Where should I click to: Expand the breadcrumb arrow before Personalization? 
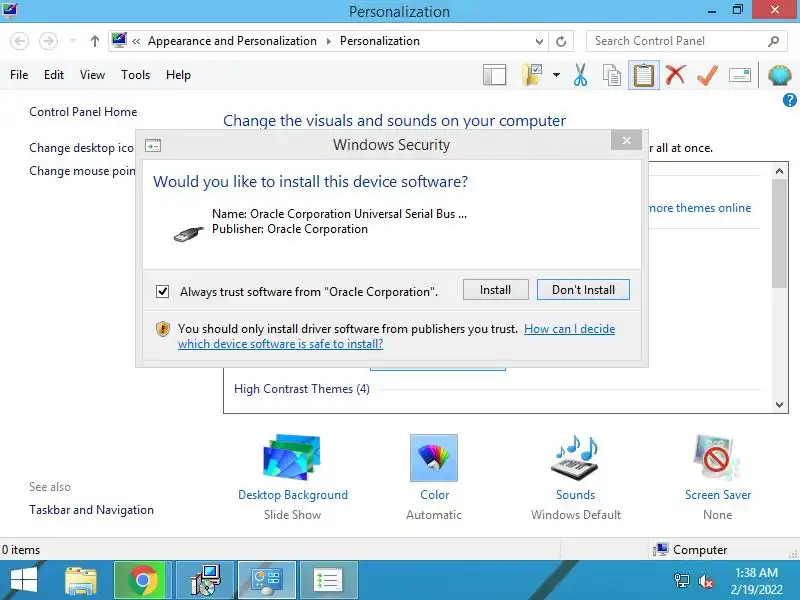coord(329,41)
